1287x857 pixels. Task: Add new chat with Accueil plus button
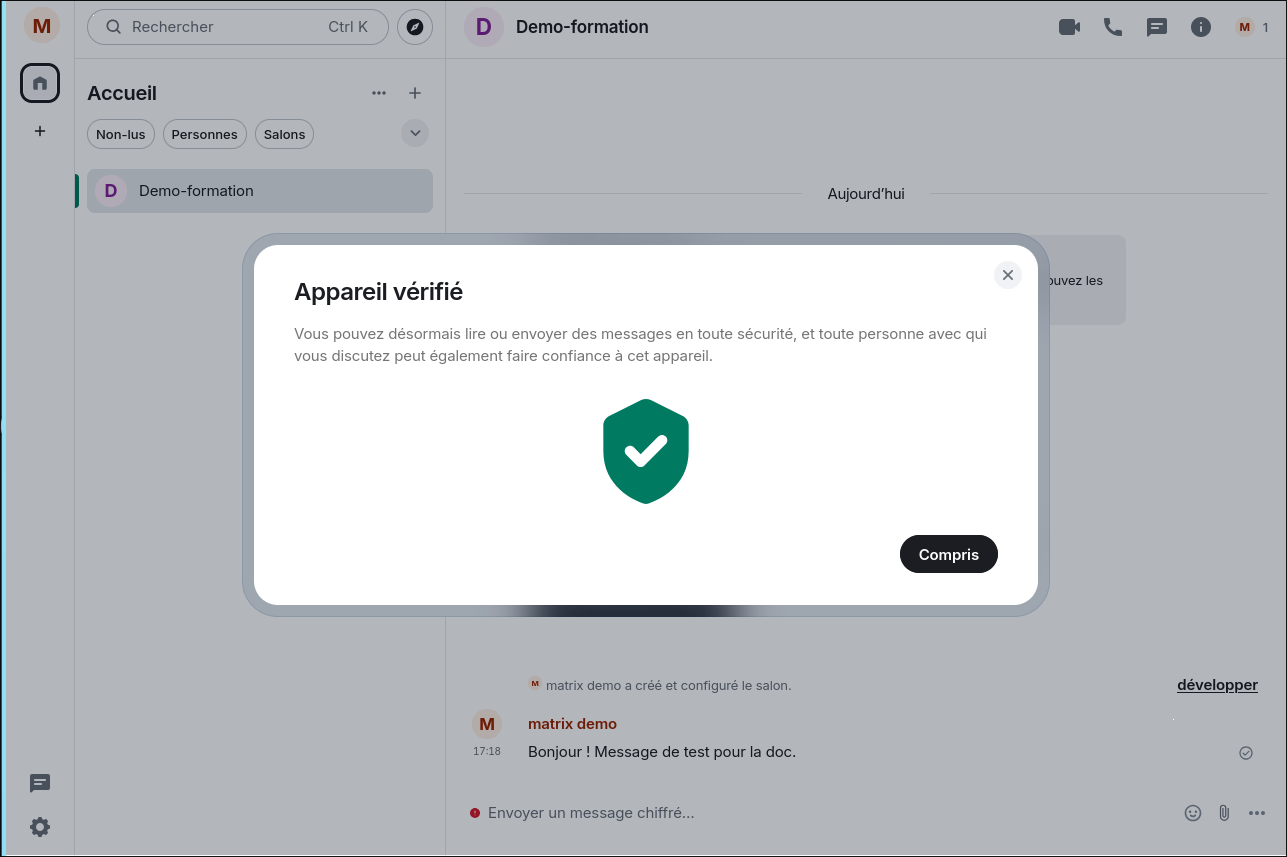point(415,93)
